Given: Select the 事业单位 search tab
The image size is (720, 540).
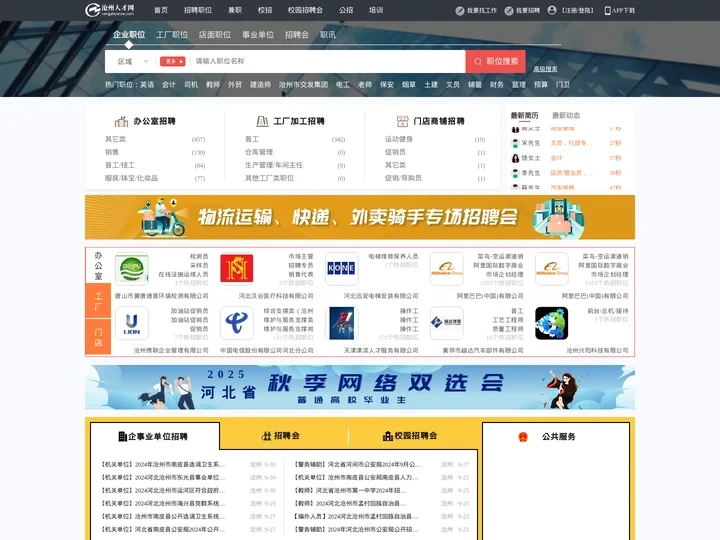Looking at the screenshot, I should point(258,34).
